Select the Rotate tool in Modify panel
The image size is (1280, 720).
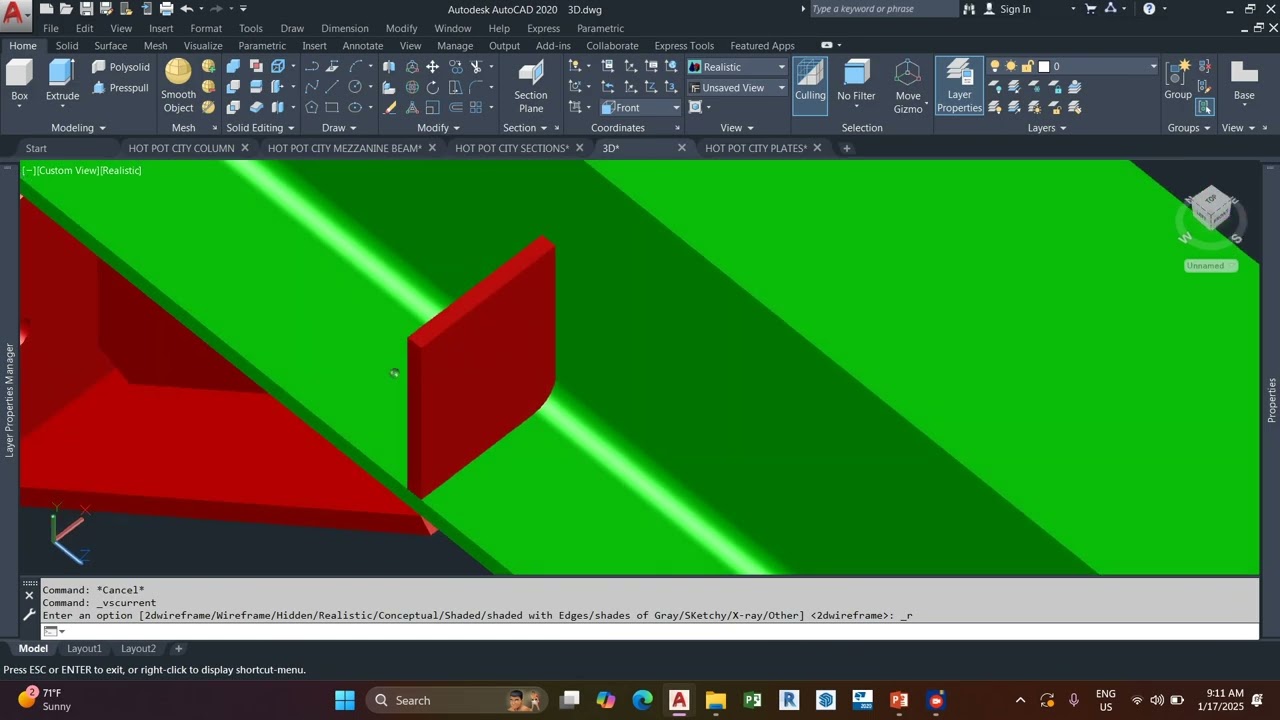[433, 88]
